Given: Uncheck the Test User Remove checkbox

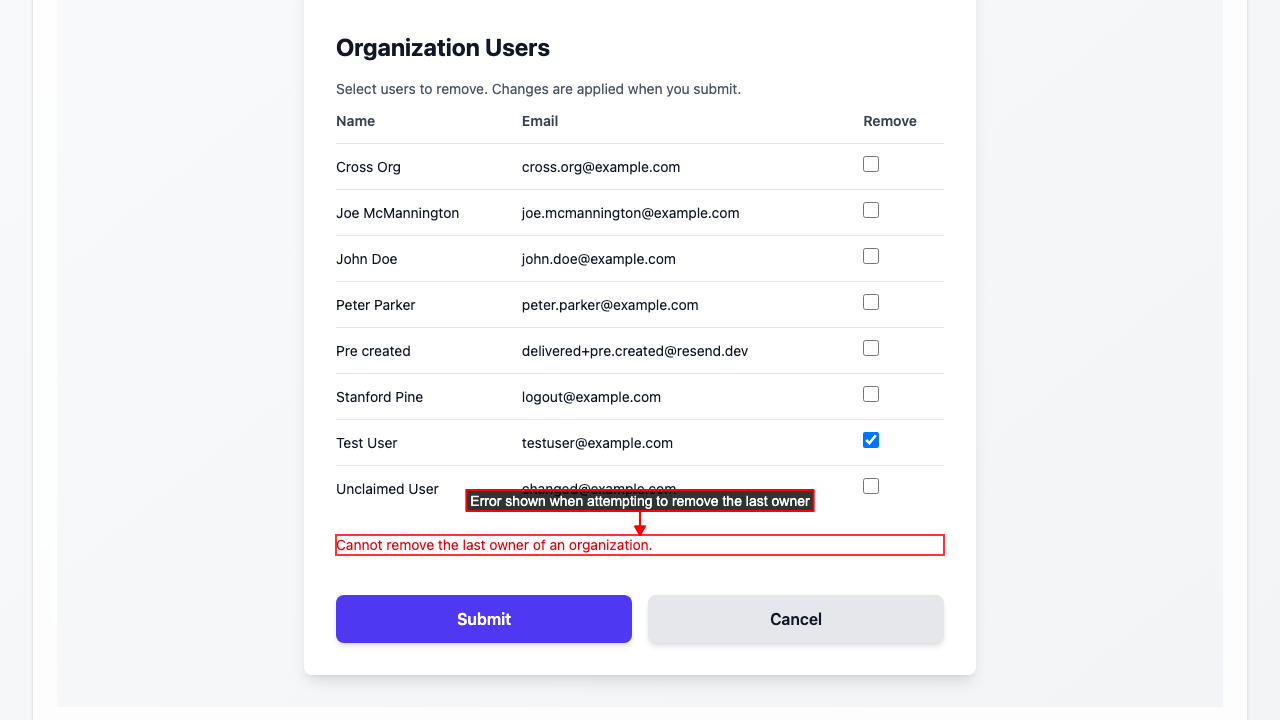Looking at the screenshot, I should (871, 440).
